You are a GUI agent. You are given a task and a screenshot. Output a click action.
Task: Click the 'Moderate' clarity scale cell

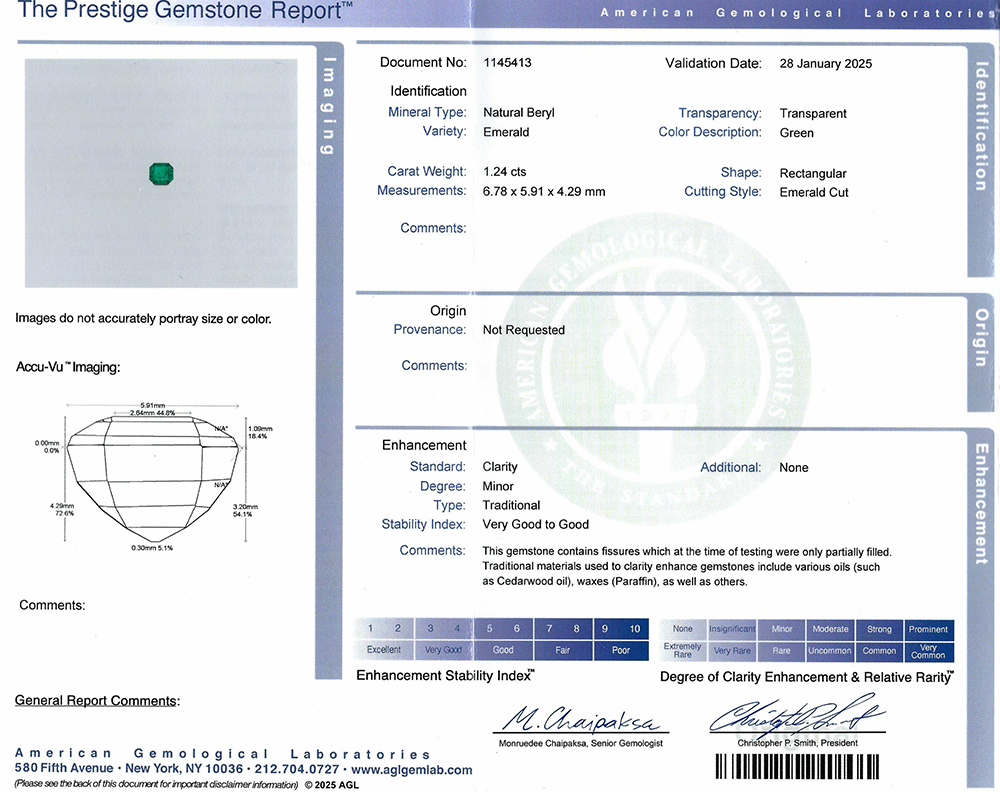830,629
